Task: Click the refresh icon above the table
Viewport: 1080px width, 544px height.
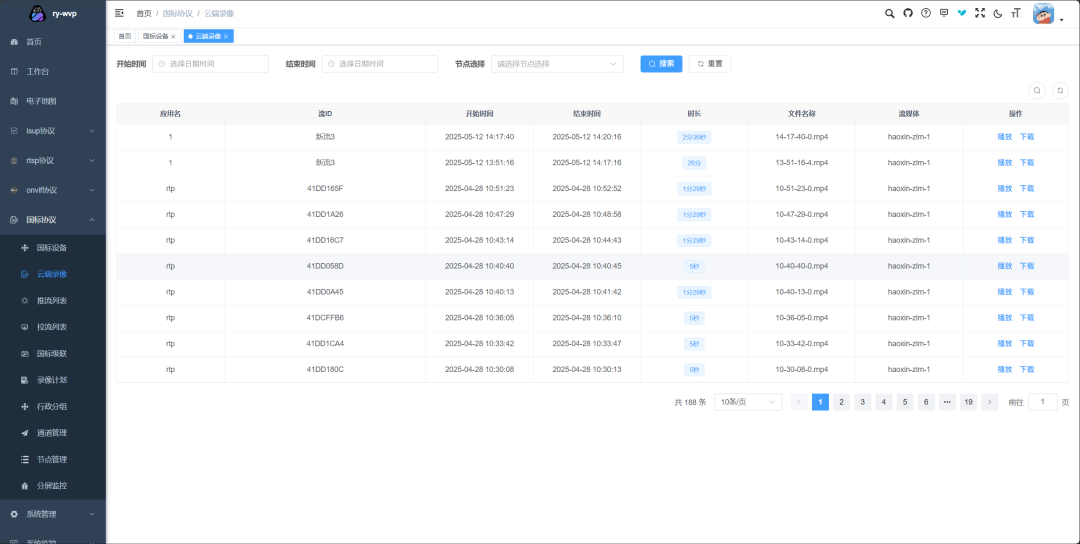Action: [1060, 90]
